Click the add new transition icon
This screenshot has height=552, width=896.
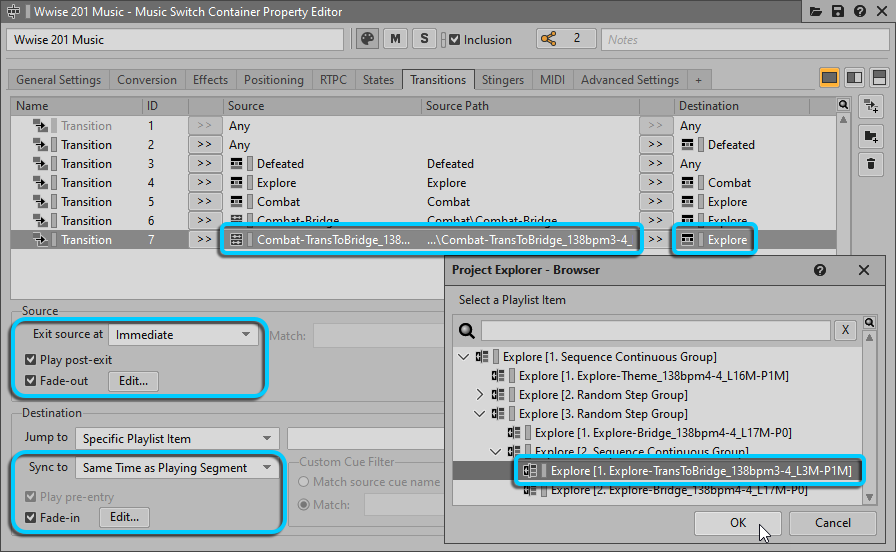[871, 106]
